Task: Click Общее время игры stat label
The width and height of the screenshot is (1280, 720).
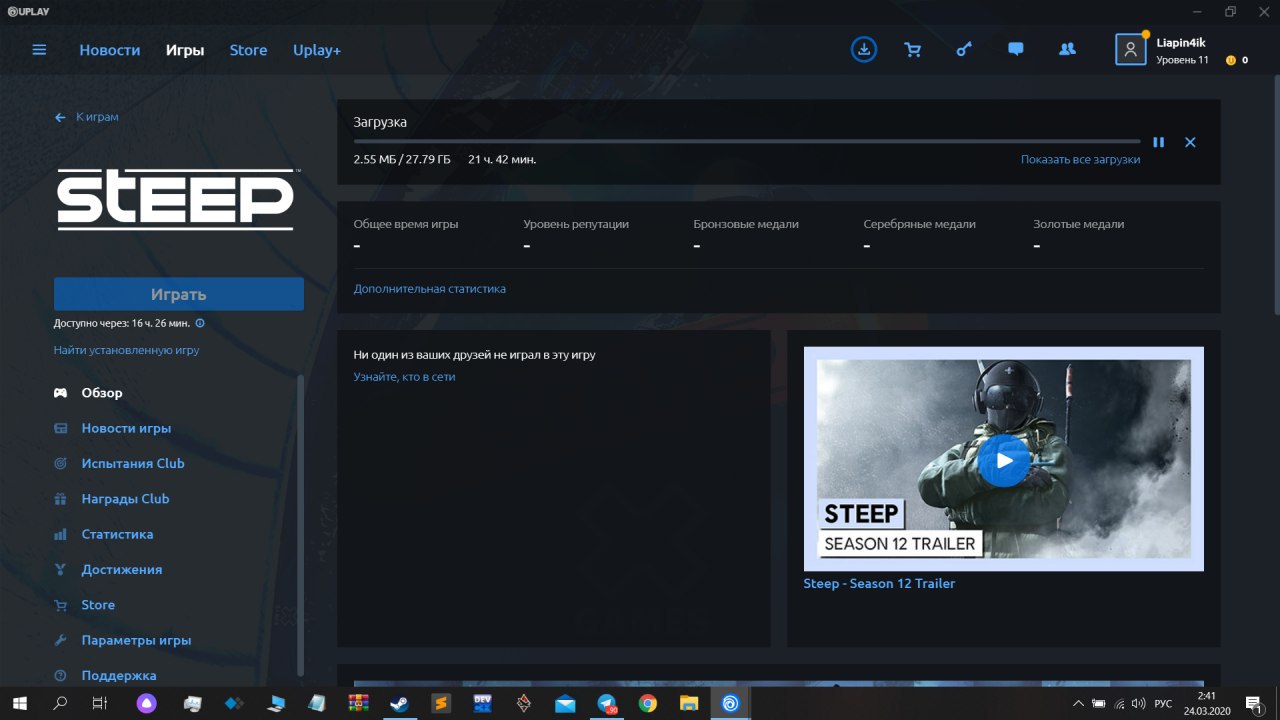Action: 406,224
